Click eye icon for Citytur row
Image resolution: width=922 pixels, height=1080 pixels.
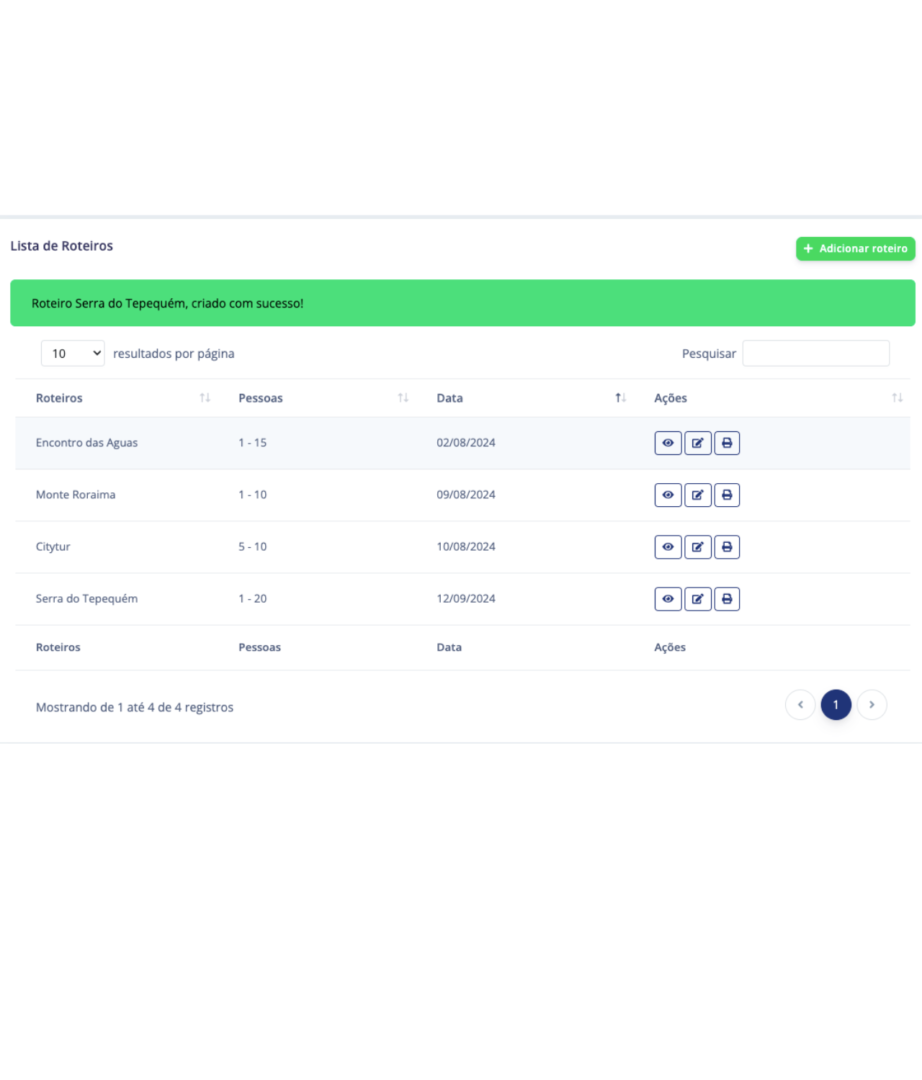point(668,547)
